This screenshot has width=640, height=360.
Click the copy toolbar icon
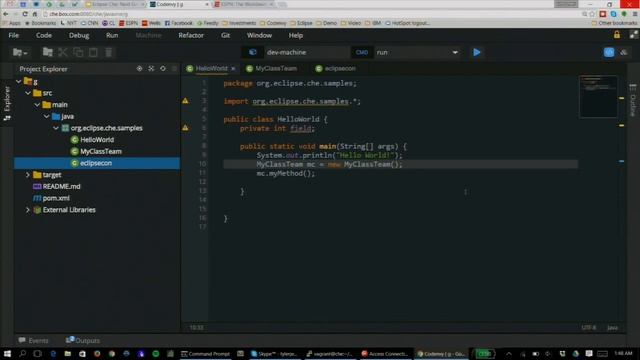point(78,52)
